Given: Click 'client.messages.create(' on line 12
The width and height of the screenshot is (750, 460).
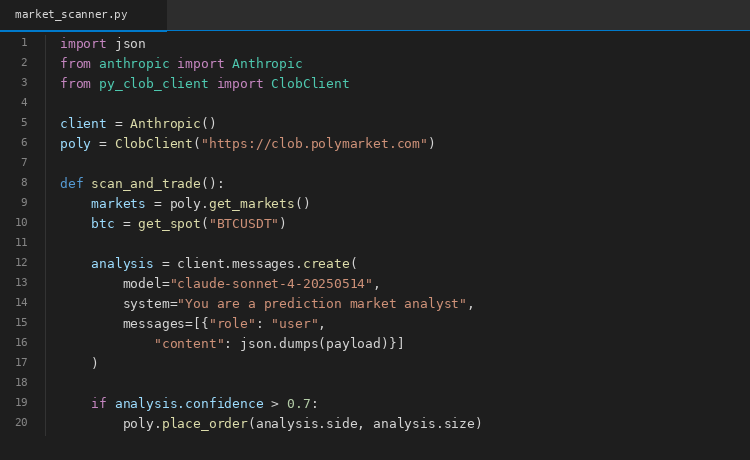Looking at the screenshot, I should (x=267, y=263).
